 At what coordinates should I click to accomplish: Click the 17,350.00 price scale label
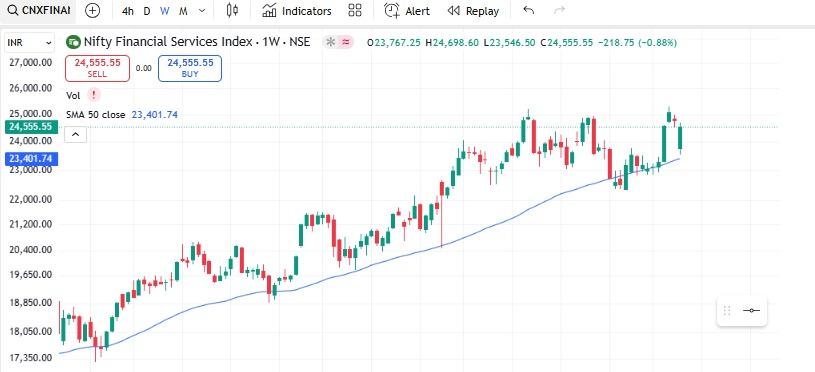31,357
